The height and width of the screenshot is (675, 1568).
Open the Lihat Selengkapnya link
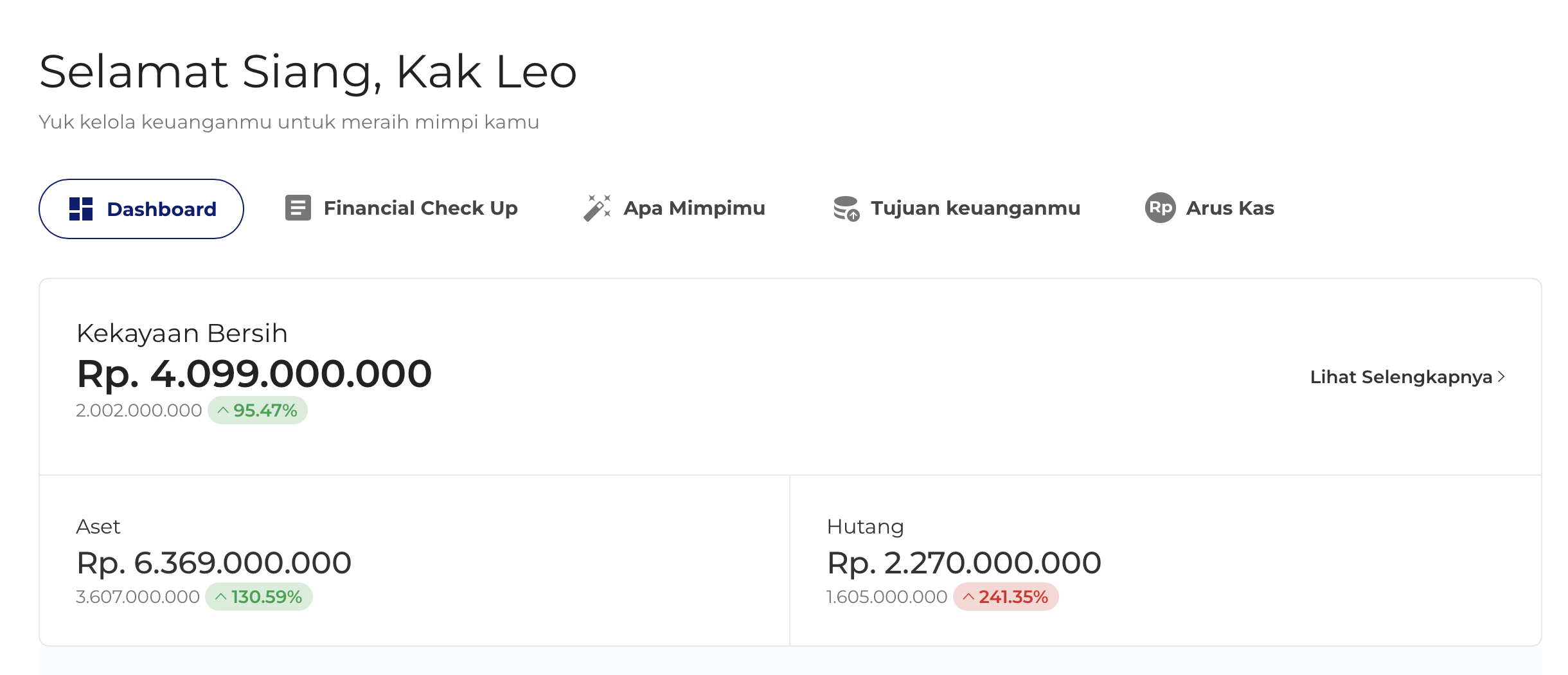(1401, 377)
